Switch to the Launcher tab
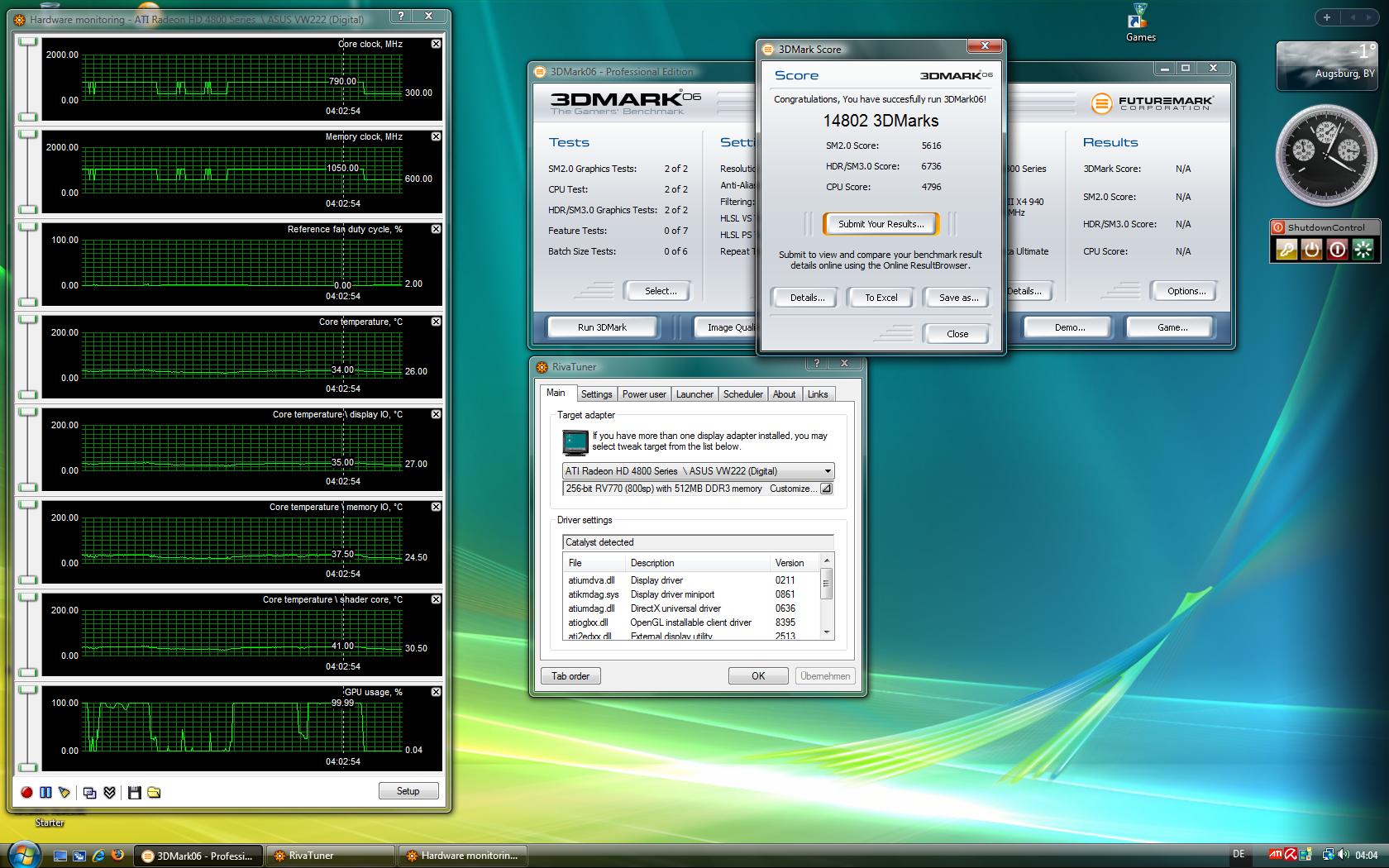The height and width of the screenshot is (868, 1389). coord(694,394)
